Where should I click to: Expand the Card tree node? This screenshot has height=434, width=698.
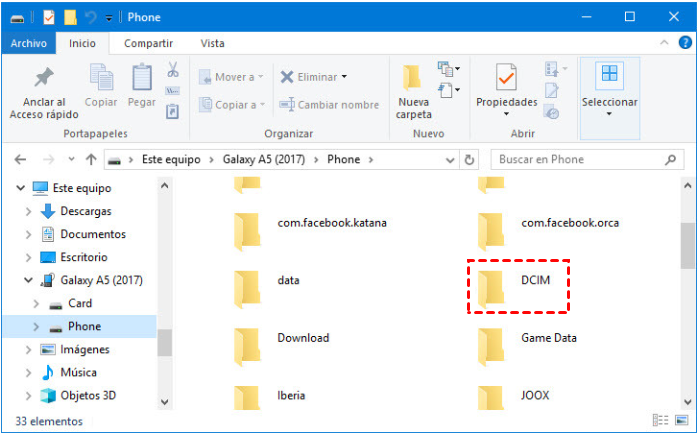point(38,303)
